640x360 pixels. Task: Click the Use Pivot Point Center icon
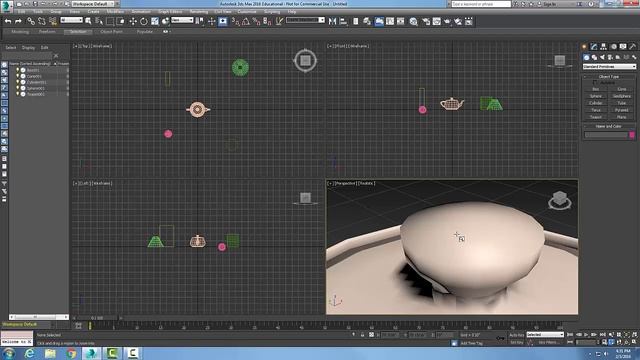pos(200,21)
